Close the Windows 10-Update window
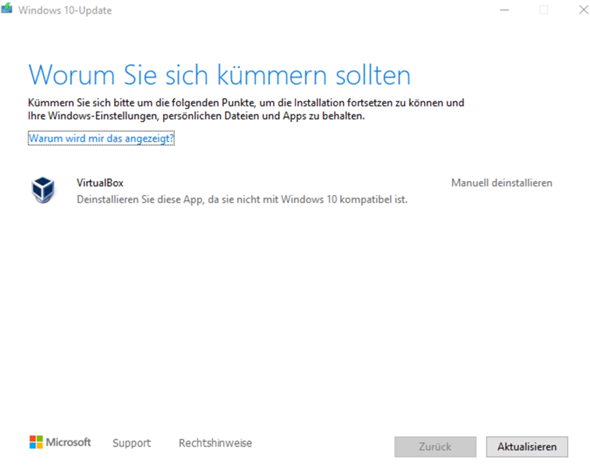 (x=583, y=10)
